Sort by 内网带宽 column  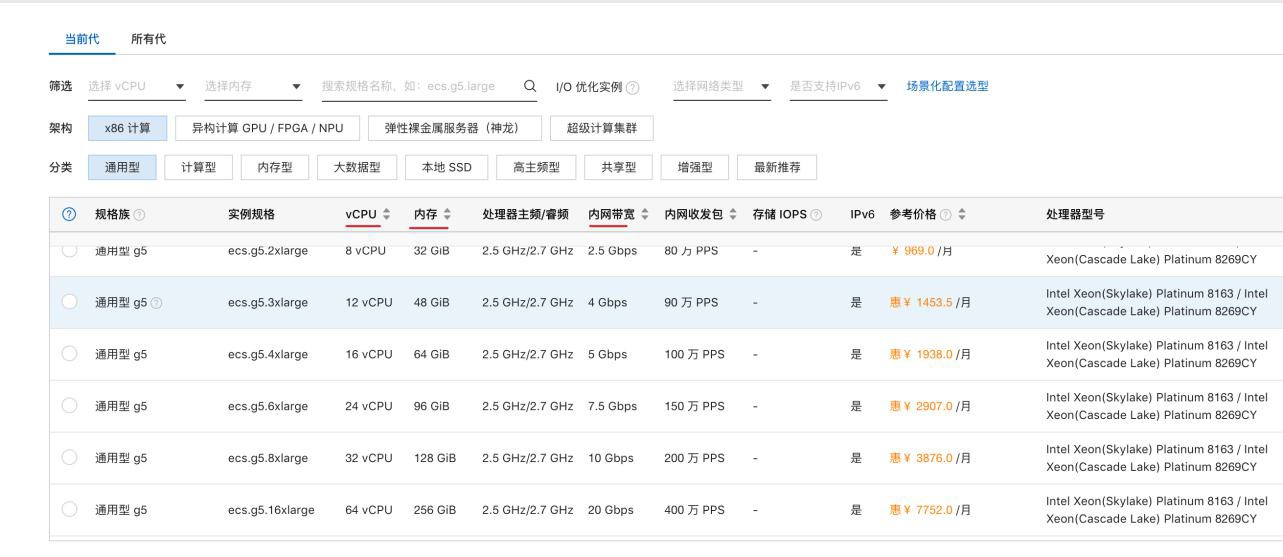pyautogui.click(x=645, y=215)
